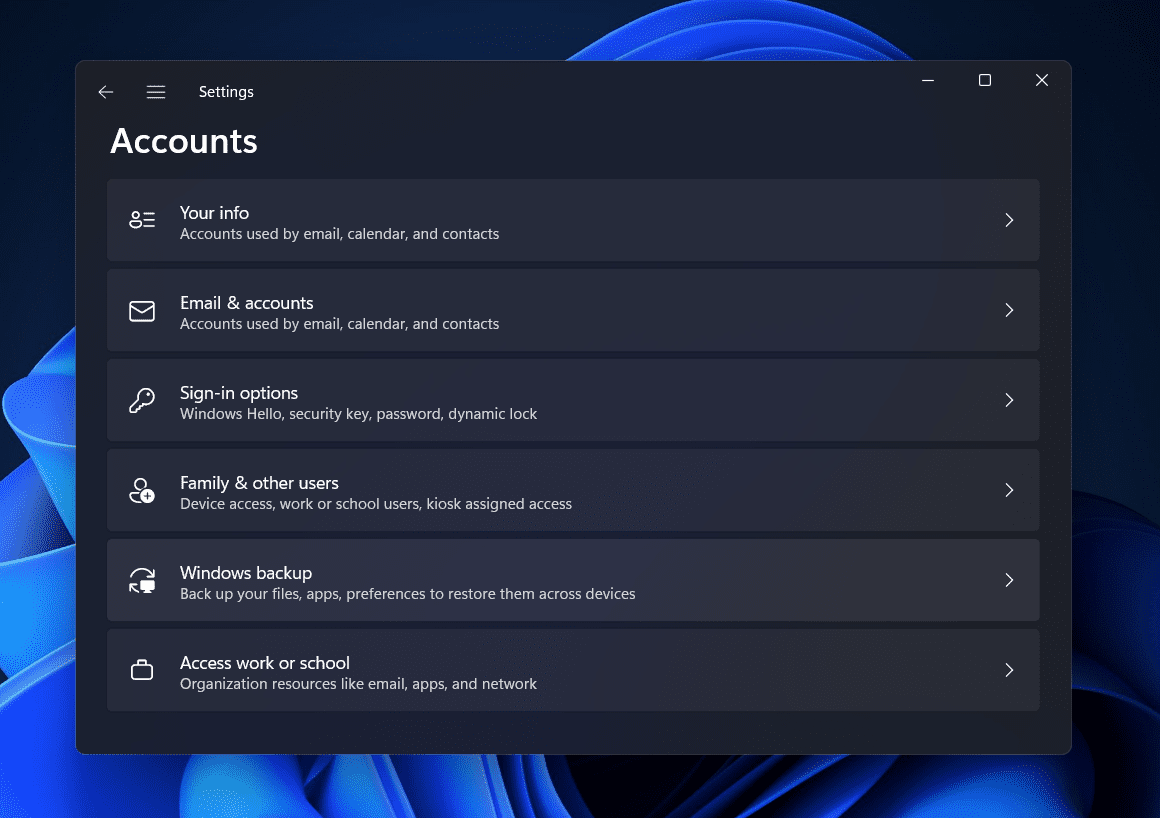1160x818 pixels.
Task: Click the Family & other users icon
Action: click(142, 490)
